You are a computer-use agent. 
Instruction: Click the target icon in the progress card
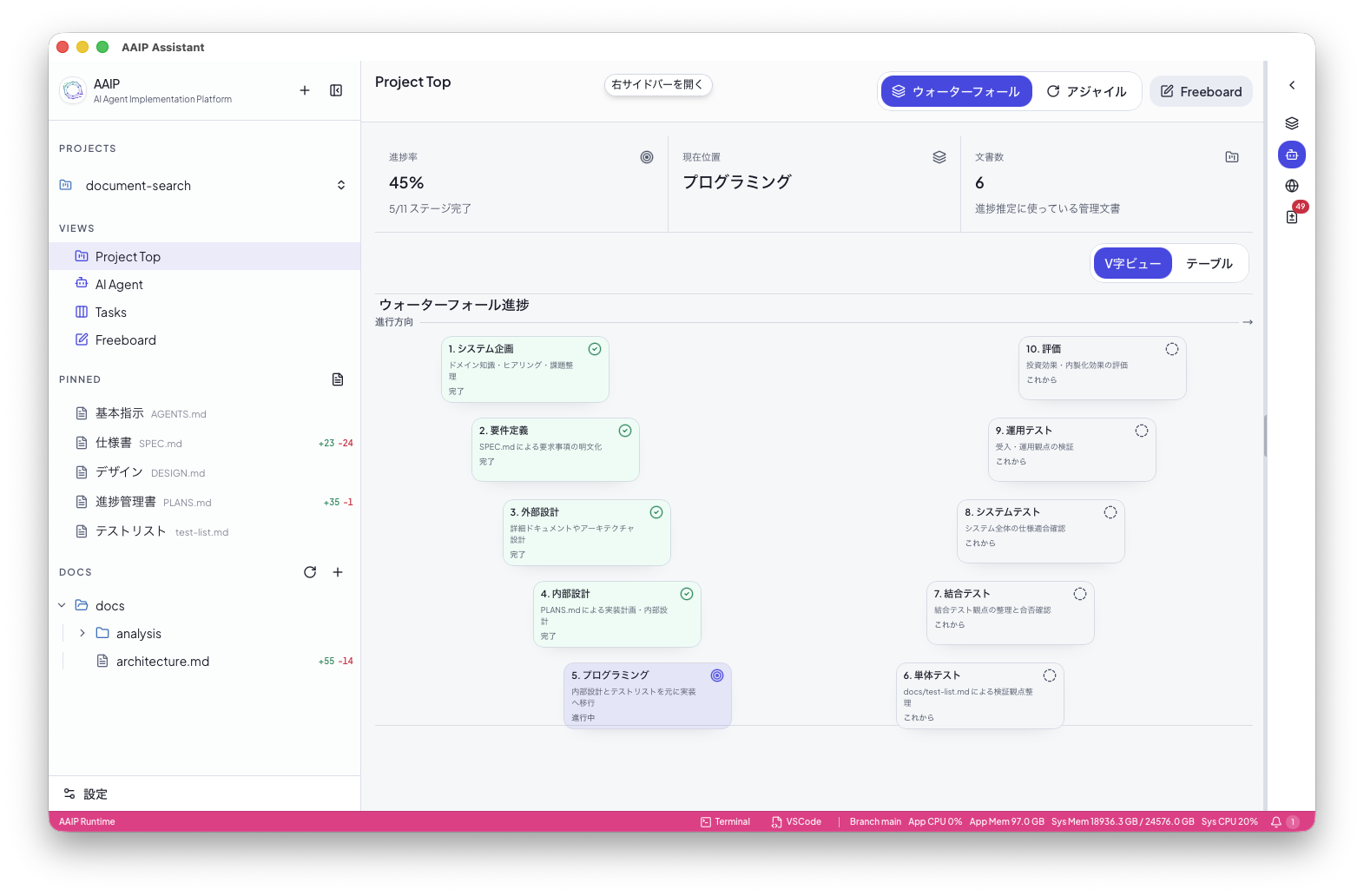647,157
